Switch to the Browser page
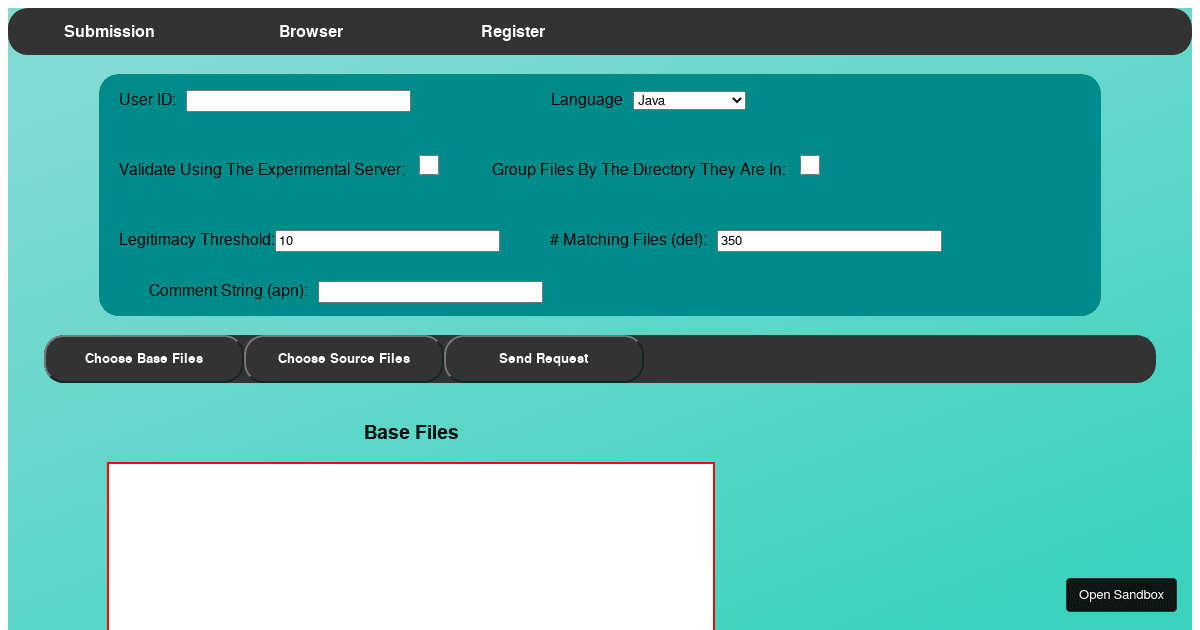The height and width of the screenshot is (630, 1200). tap(311, 31)
